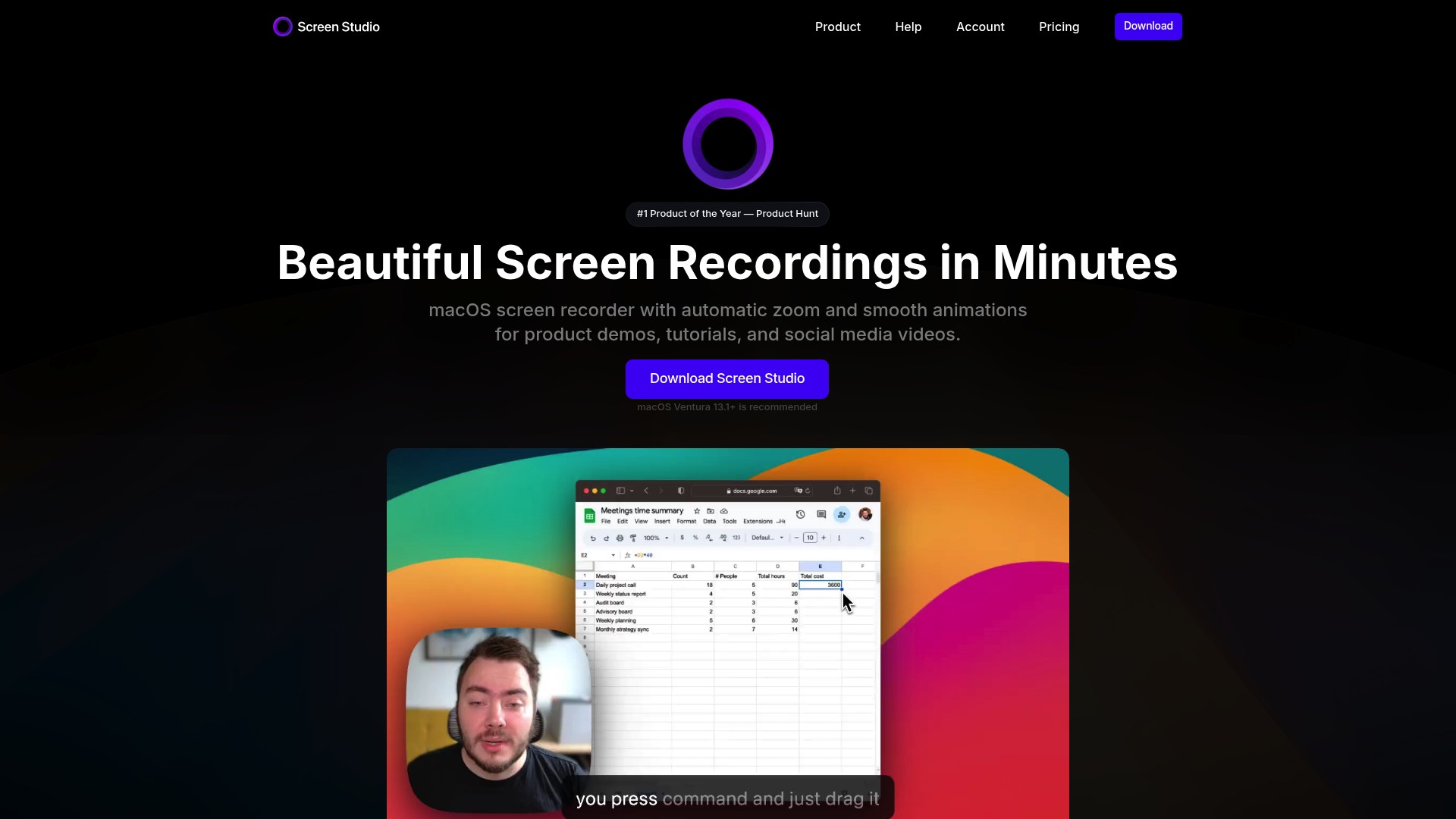Screen dimensions: 1456x819
Task: Star the Meetings time summary spreadsheet
Action: [x=697, y=511]
